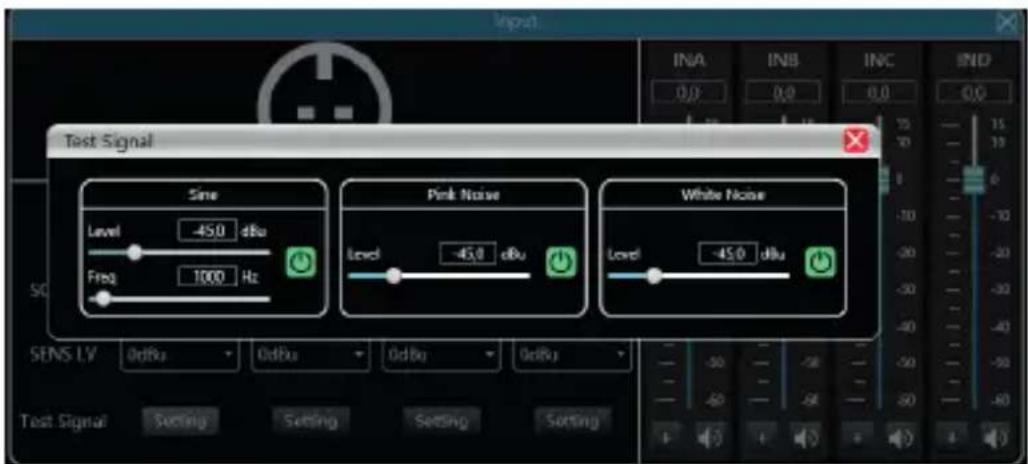Open the third SENS LV 0dBu dropdown
Image resolution: width=1028 pixels, height=464 pixels.
click(x=441, y=355)
